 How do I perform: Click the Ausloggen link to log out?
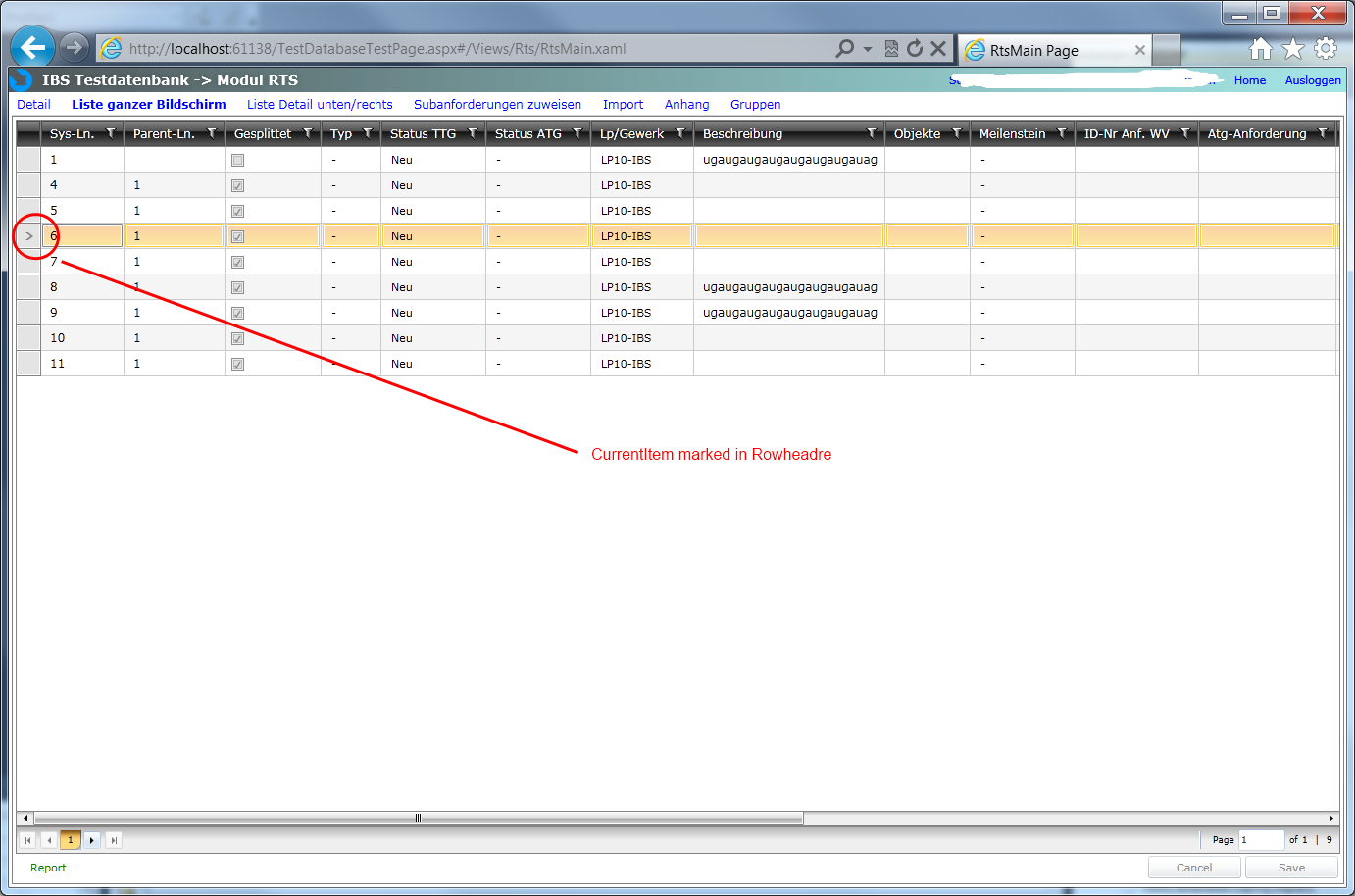coord(1313,80)
